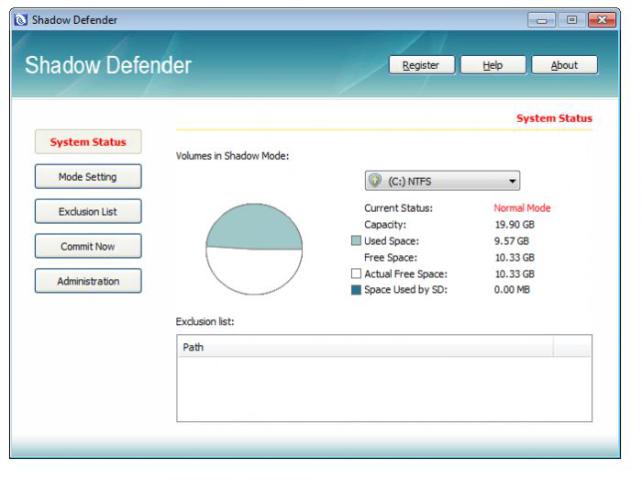Image resolution: width=642 pixels, height=480 pixels.
Task: Click the lightbulb icon beside (C:) NTFS
Action: 376,182
